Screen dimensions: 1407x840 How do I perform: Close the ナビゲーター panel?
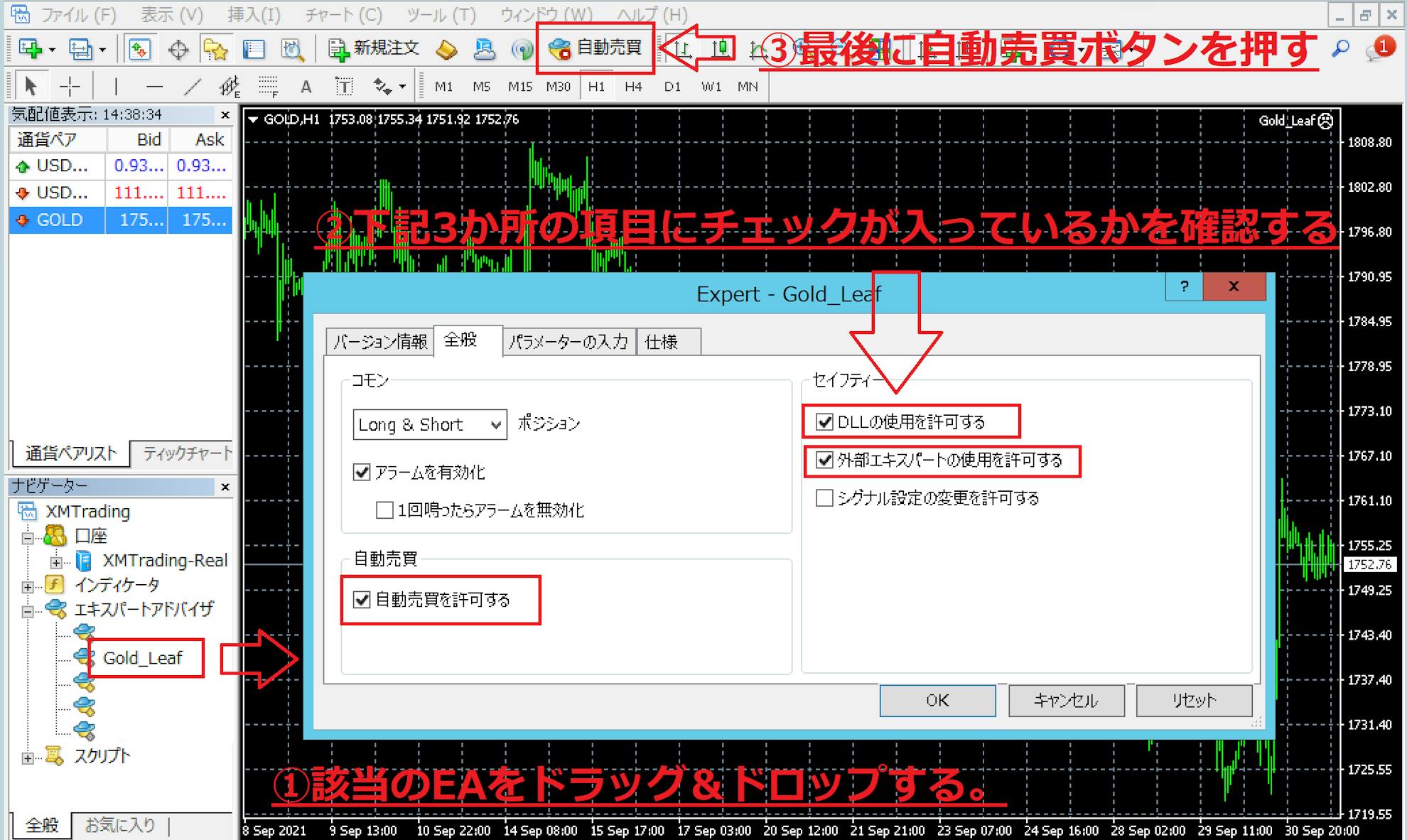[225, 487]
